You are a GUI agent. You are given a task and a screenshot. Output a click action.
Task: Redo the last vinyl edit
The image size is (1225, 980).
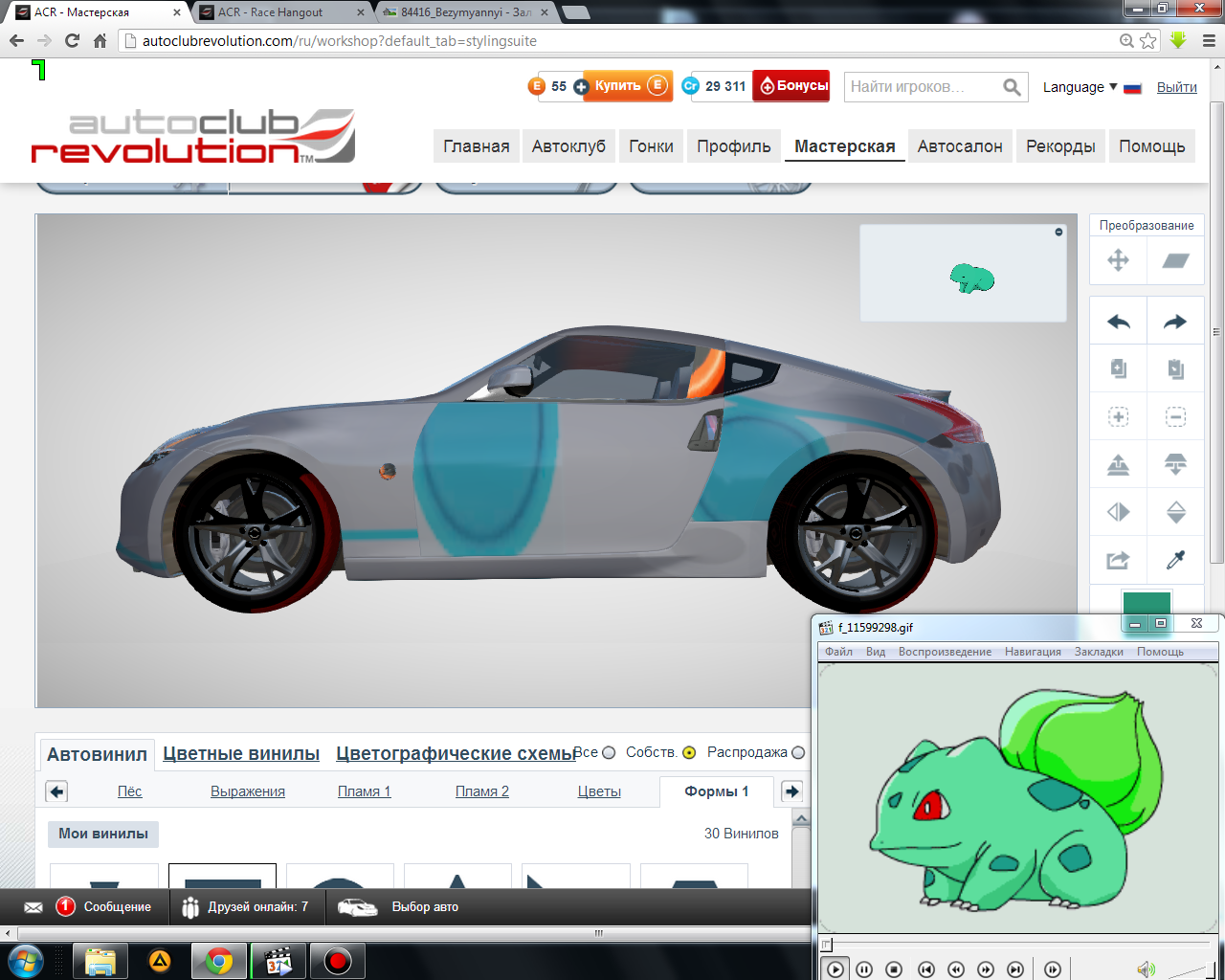(x=1175, y=322)
